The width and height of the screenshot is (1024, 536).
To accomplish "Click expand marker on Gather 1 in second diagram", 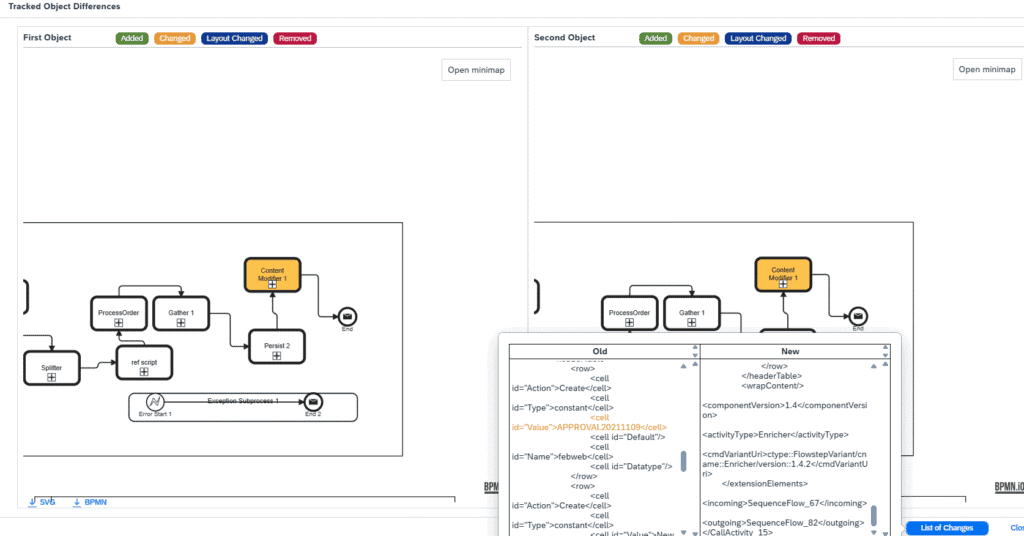I will click(692, 323).
